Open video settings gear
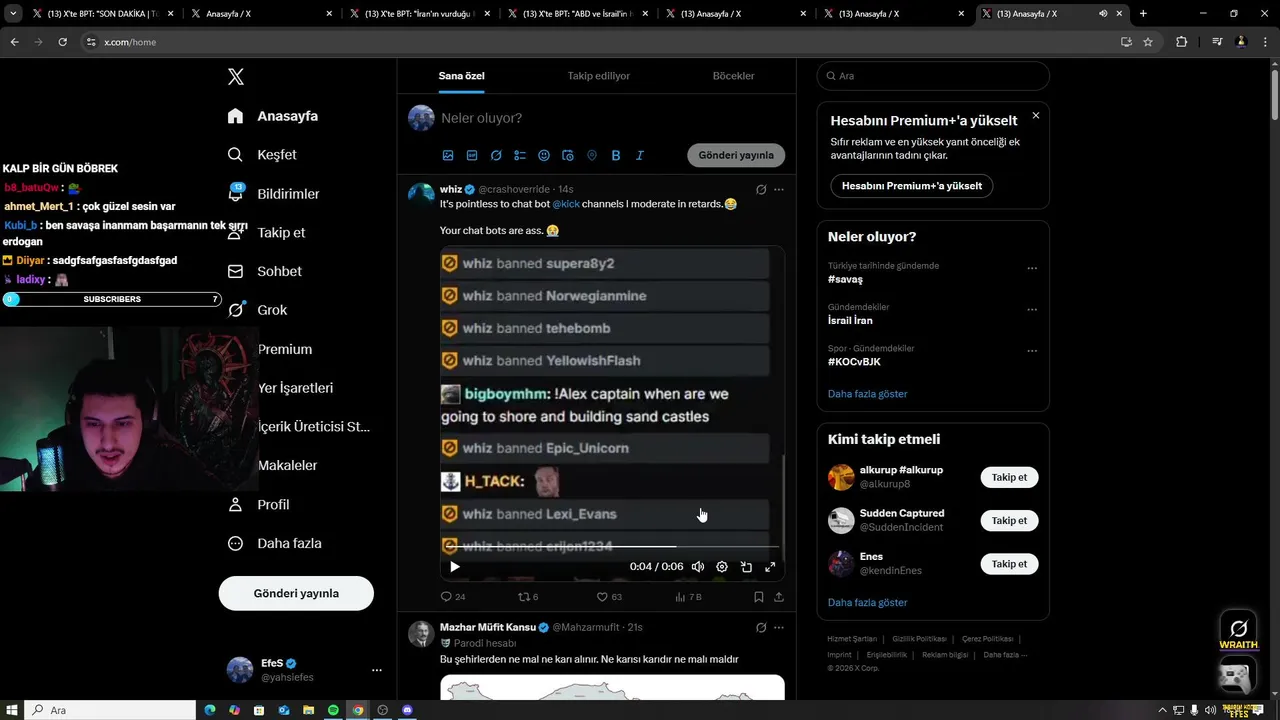Image resolution: width=1280 pixels, height=720 pixels. coord(722,567)
